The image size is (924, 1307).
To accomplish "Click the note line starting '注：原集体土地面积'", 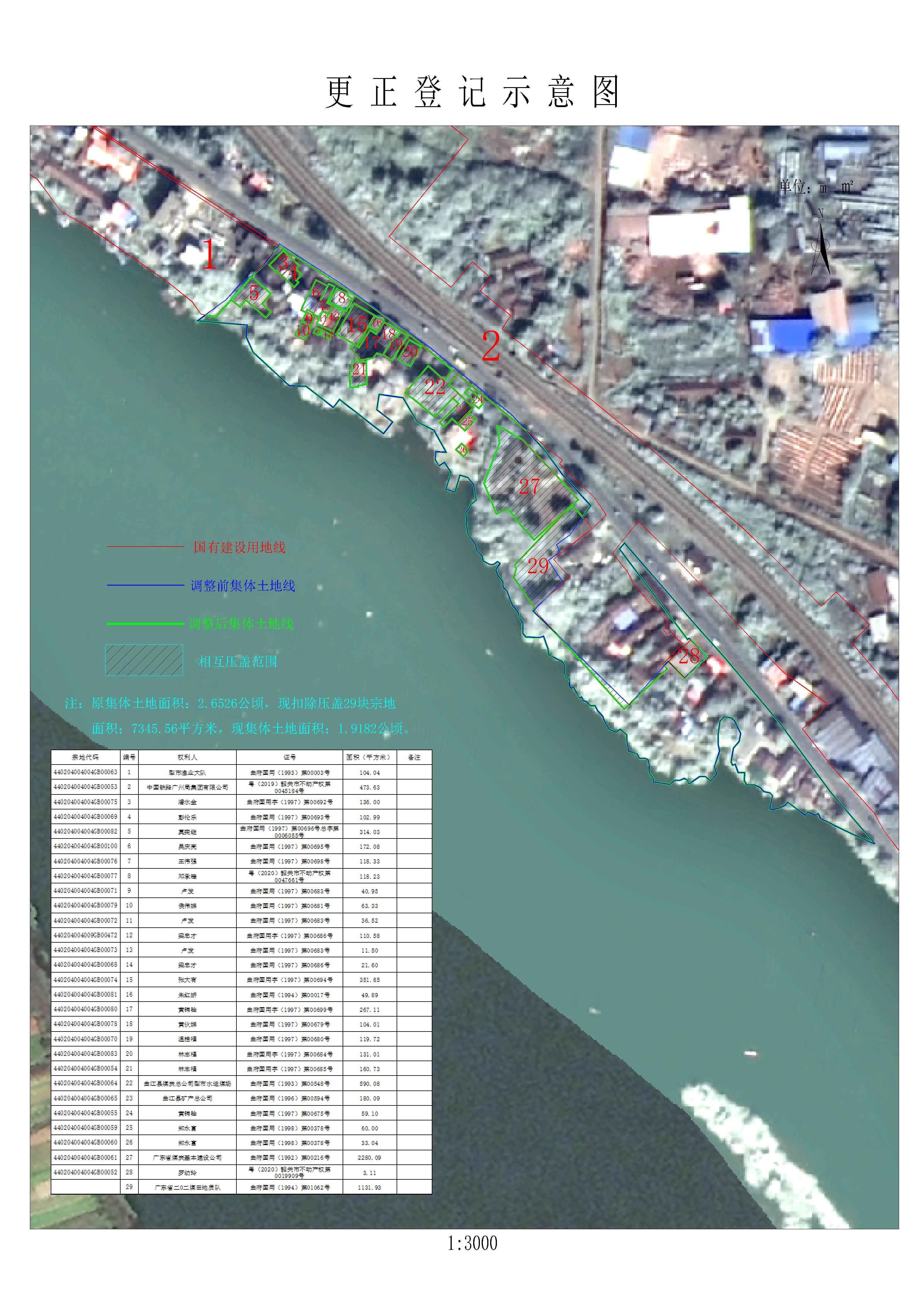I will tap(230, 703).
